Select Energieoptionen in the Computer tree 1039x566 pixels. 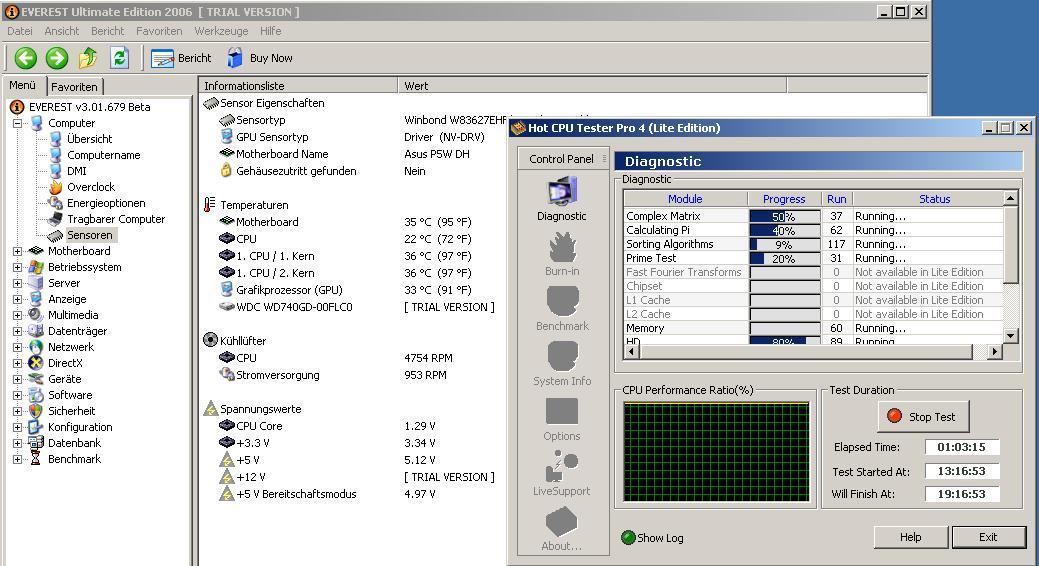[x=106, y=203]
